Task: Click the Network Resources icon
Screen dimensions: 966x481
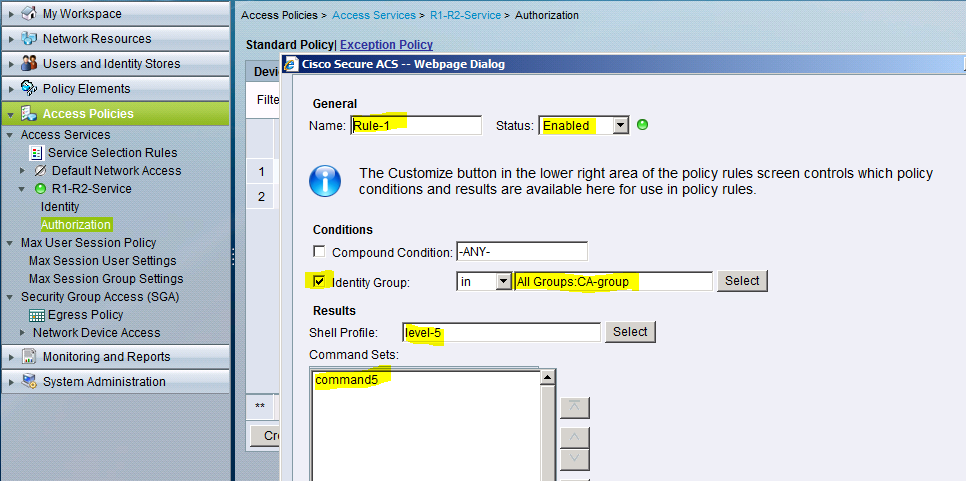Action: coord(29,38)
